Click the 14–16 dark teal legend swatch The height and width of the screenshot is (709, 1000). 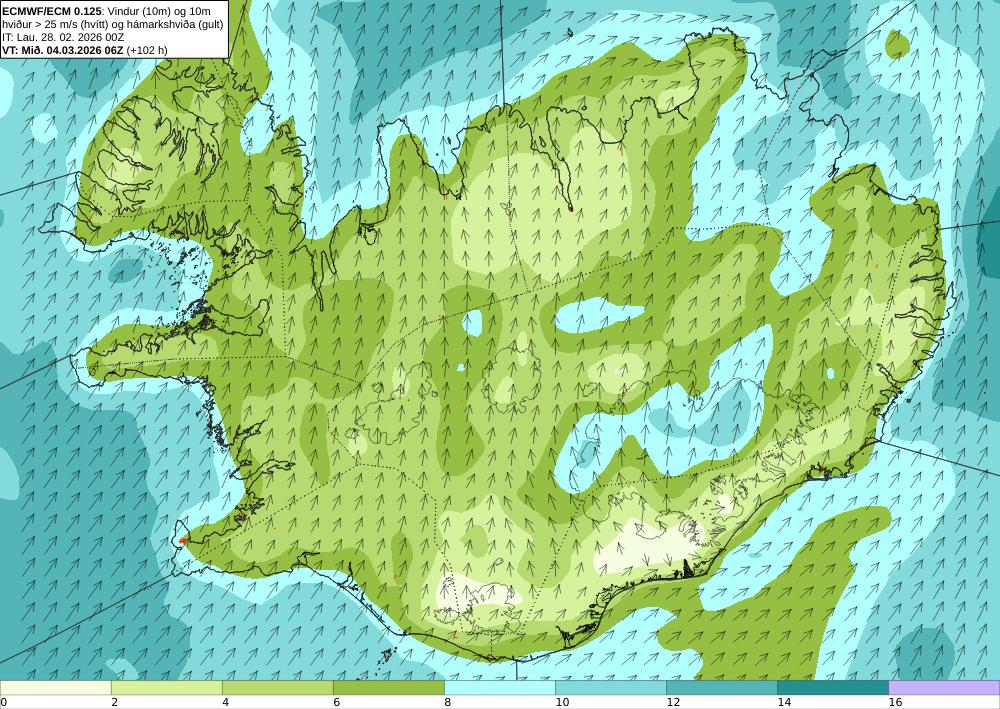coord(833,688)
